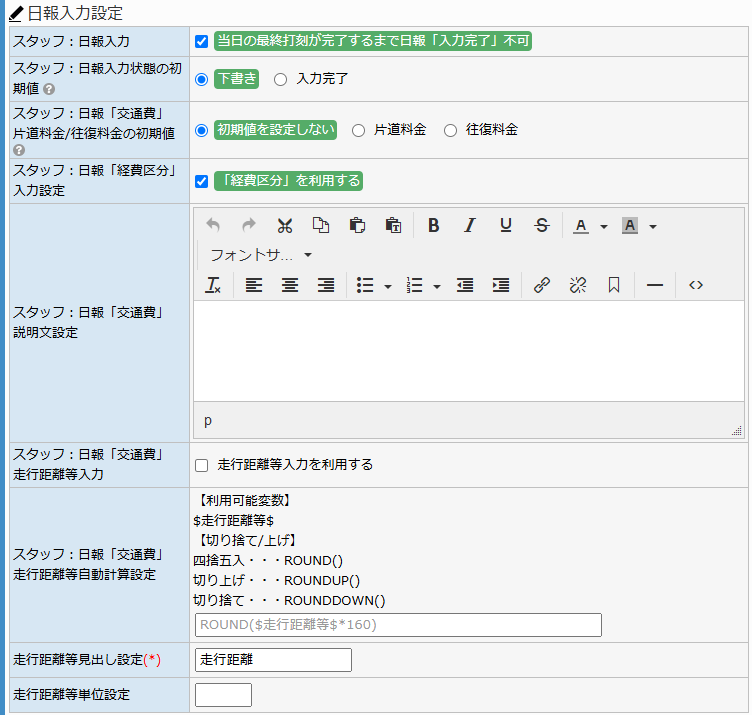Click the clear formatting icon
The image size is (752, 715).
point(213,285)
